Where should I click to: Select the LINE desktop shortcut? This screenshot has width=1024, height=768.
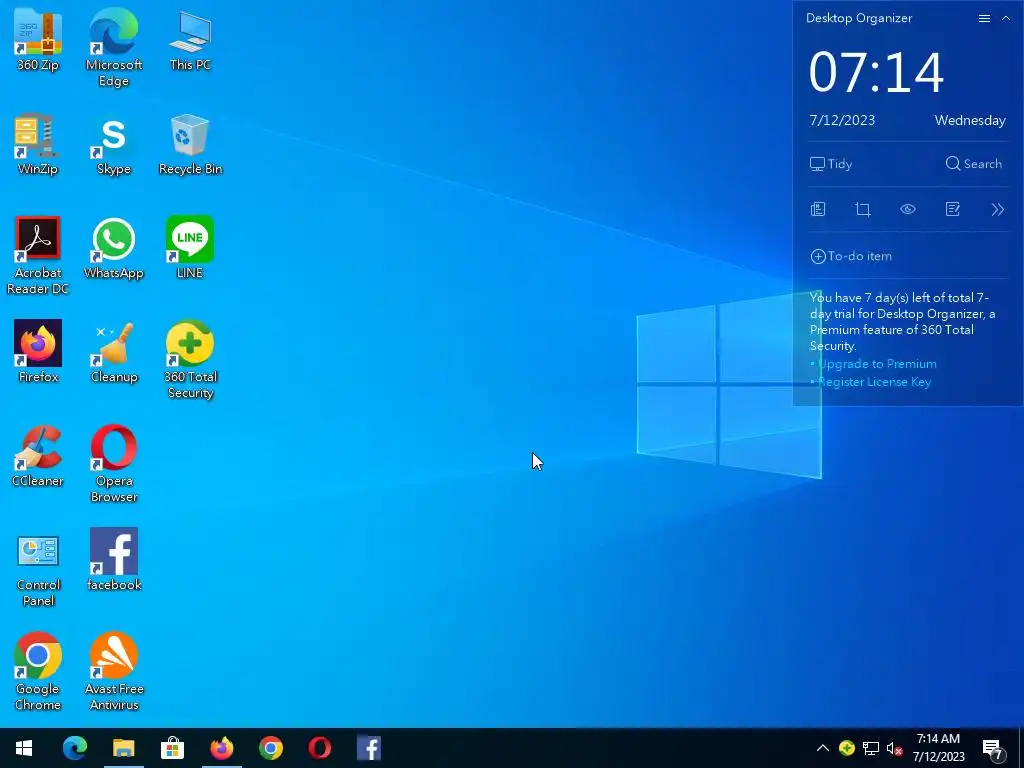pyautogui.click(x=190, y=248)
